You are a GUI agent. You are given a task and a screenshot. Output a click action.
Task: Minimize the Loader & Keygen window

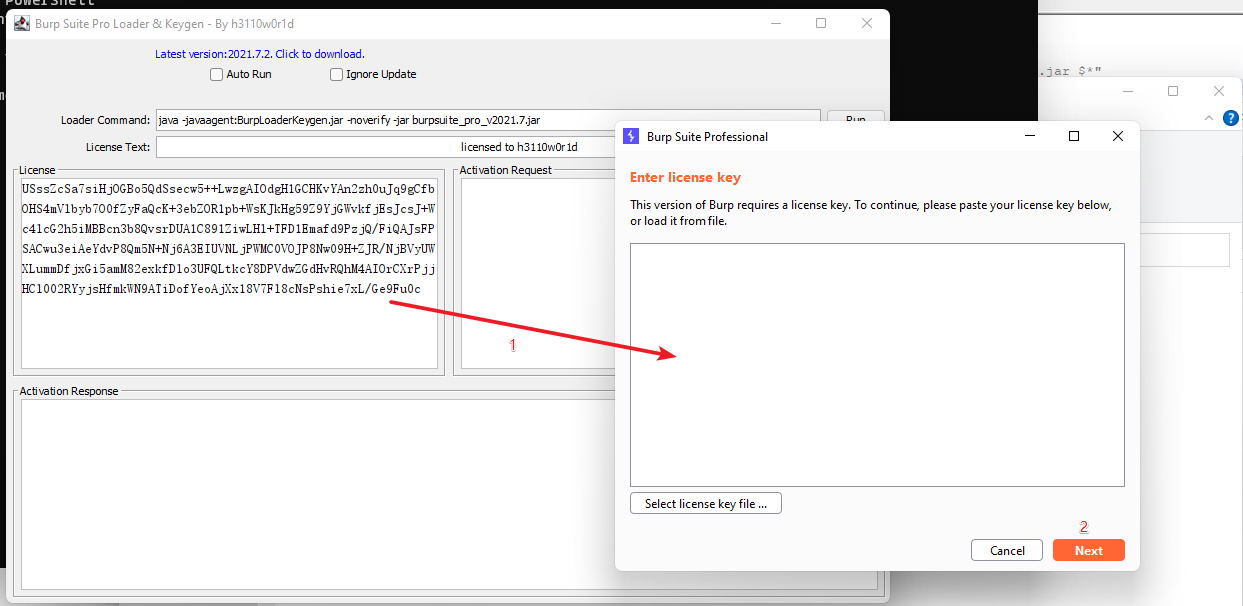tap(775, 24)
